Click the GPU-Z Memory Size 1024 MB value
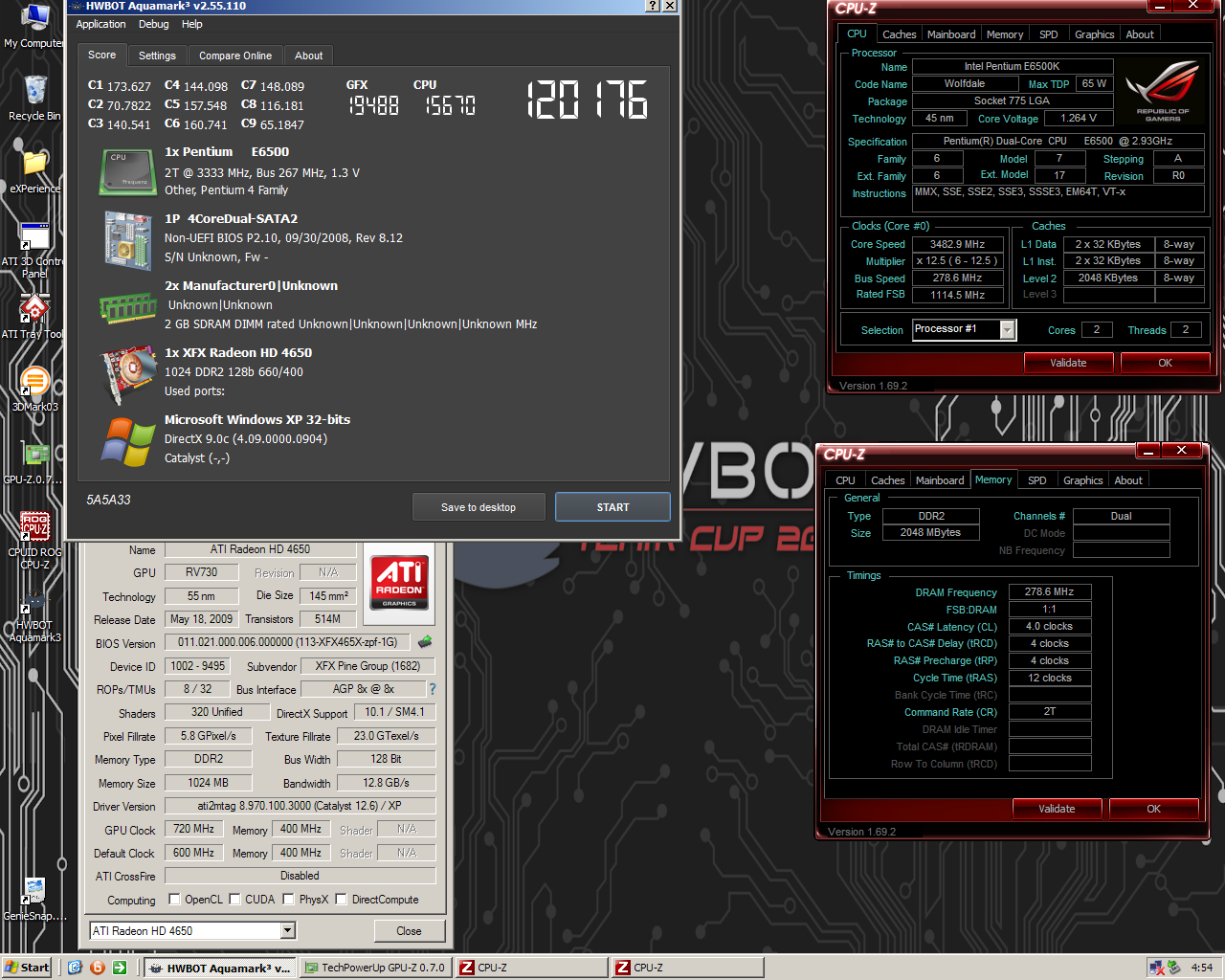This screenshot has height=980, width=1225. pos(208,783)
